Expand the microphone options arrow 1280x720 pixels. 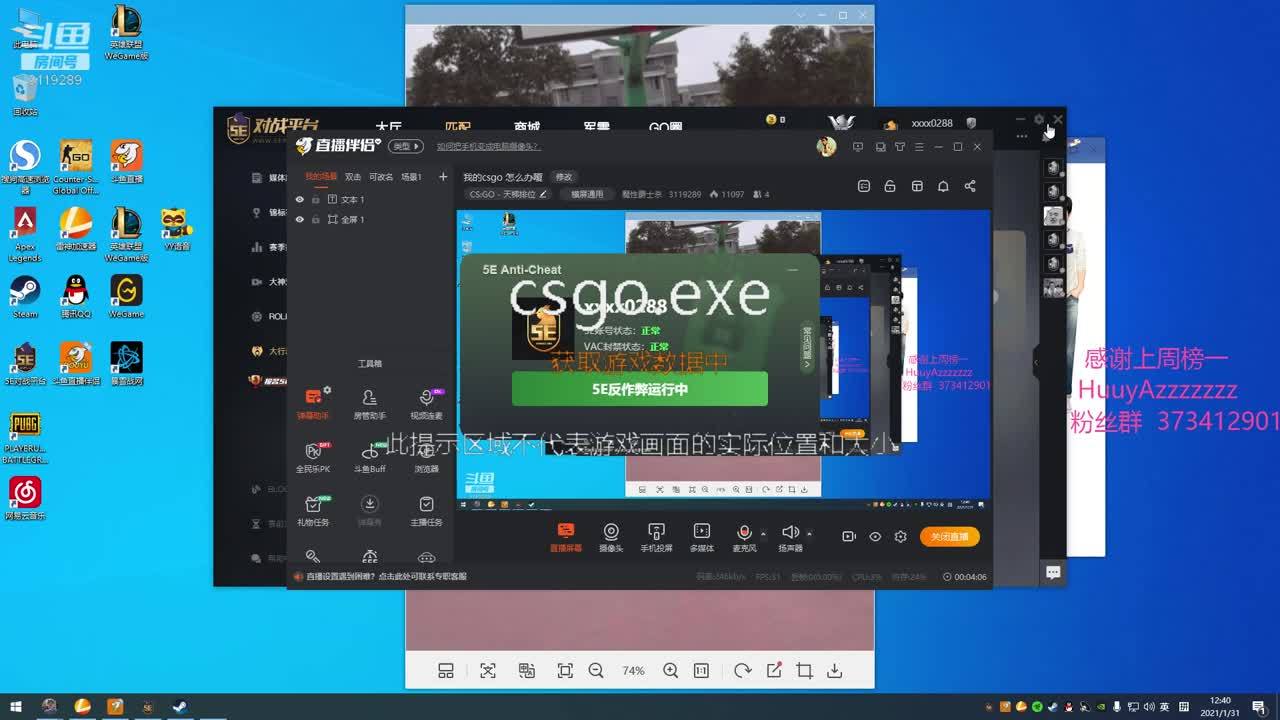coord(763,533)
